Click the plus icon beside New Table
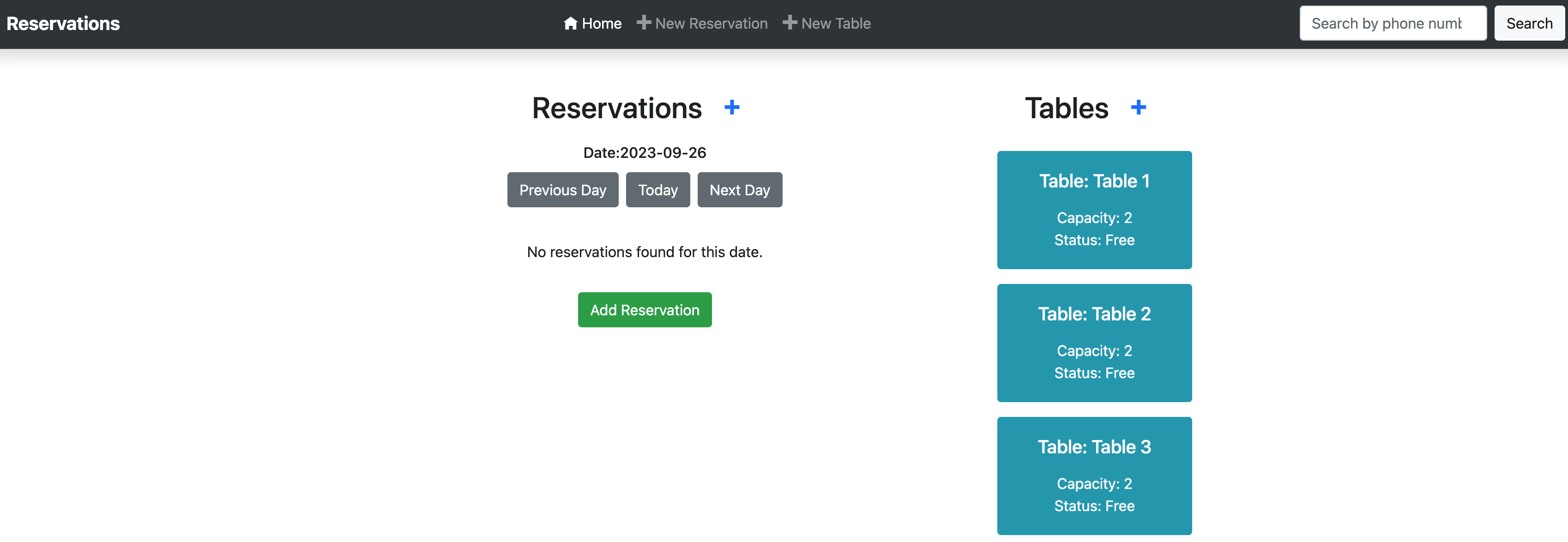Viewport: 1568px width, 542px height. click(790, 23)
